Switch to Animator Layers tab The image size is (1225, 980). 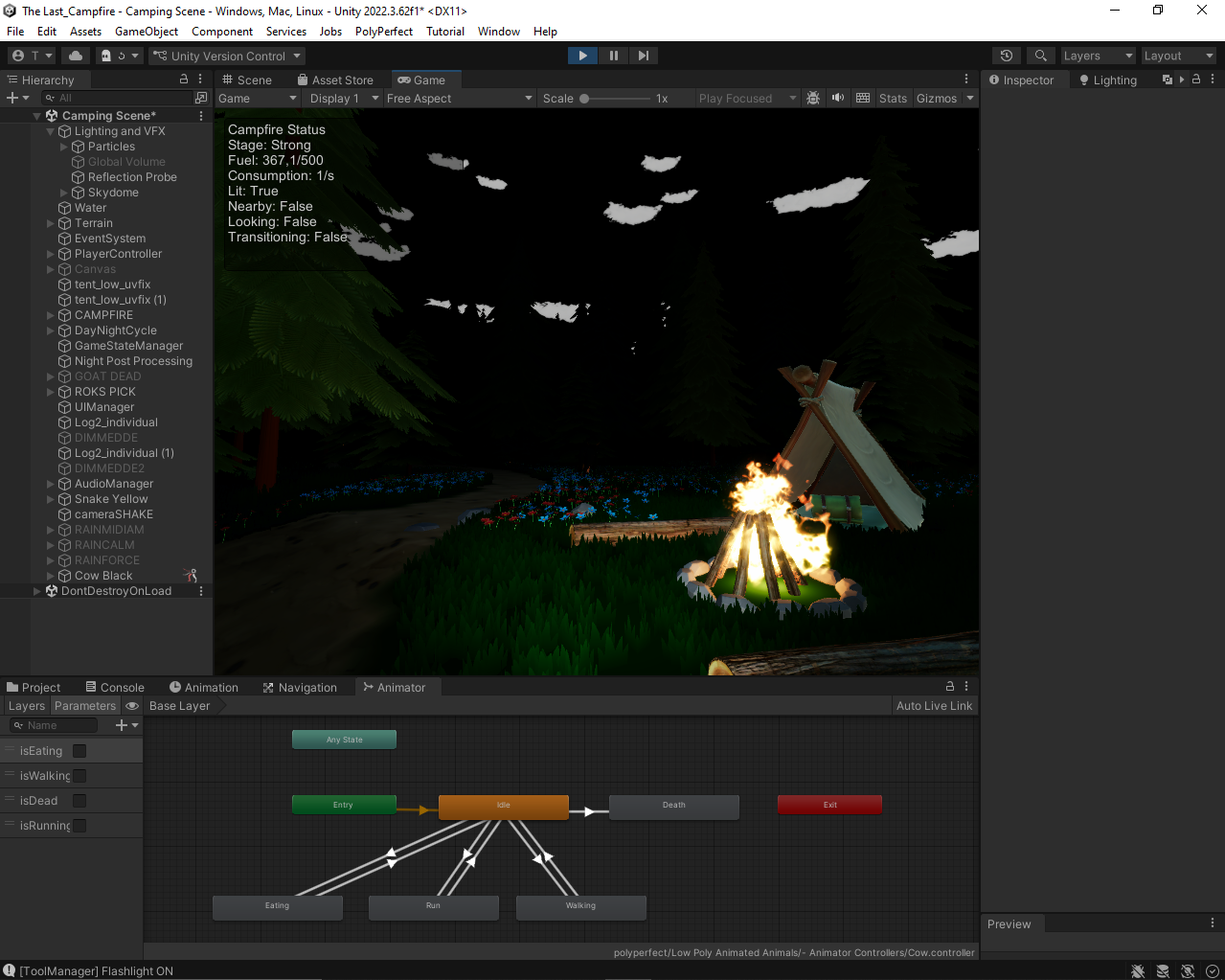coord(27,706)
